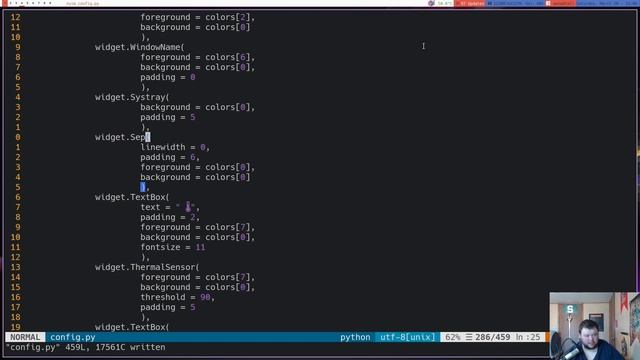The image size is (640, 360).
Task: Click the widget.WindowName( line
Action: 140,47
